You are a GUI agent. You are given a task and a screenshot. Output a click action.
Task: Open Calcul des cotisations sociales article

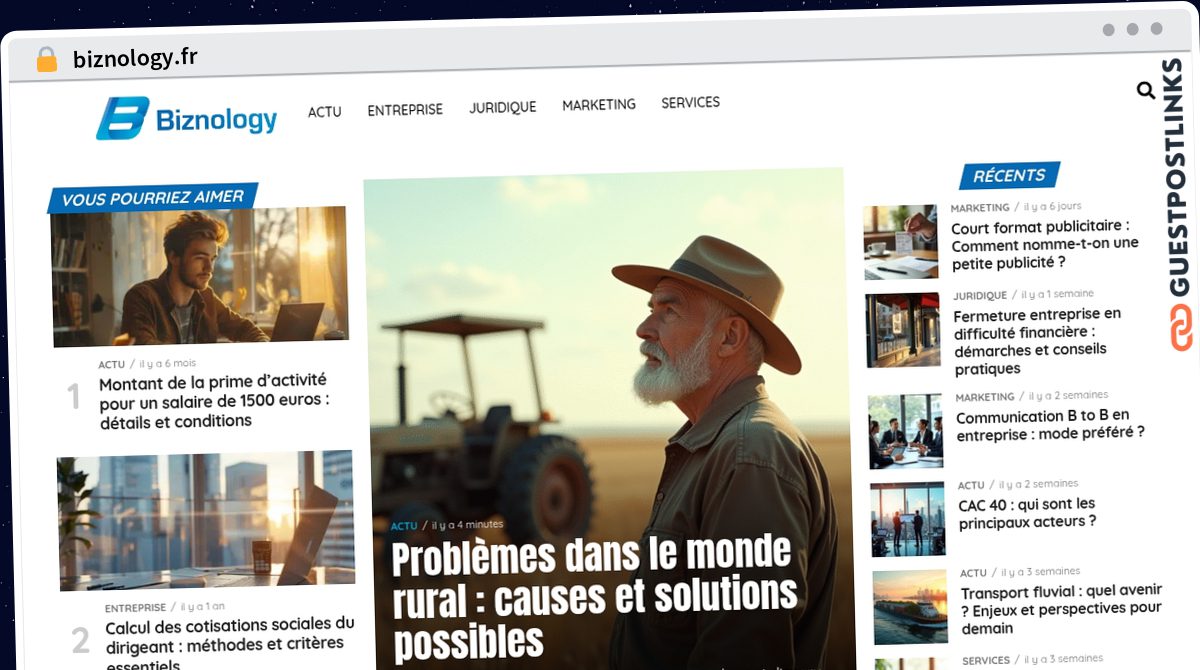pyautogui.click(x=229, y=643)
